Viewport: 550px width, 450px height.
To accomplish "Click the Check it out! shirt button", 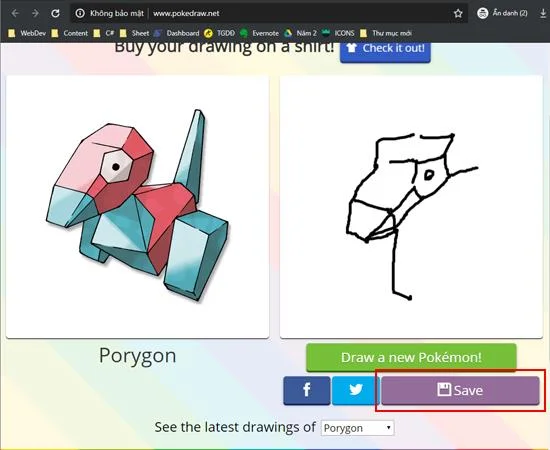I will (x=385, y=52).
